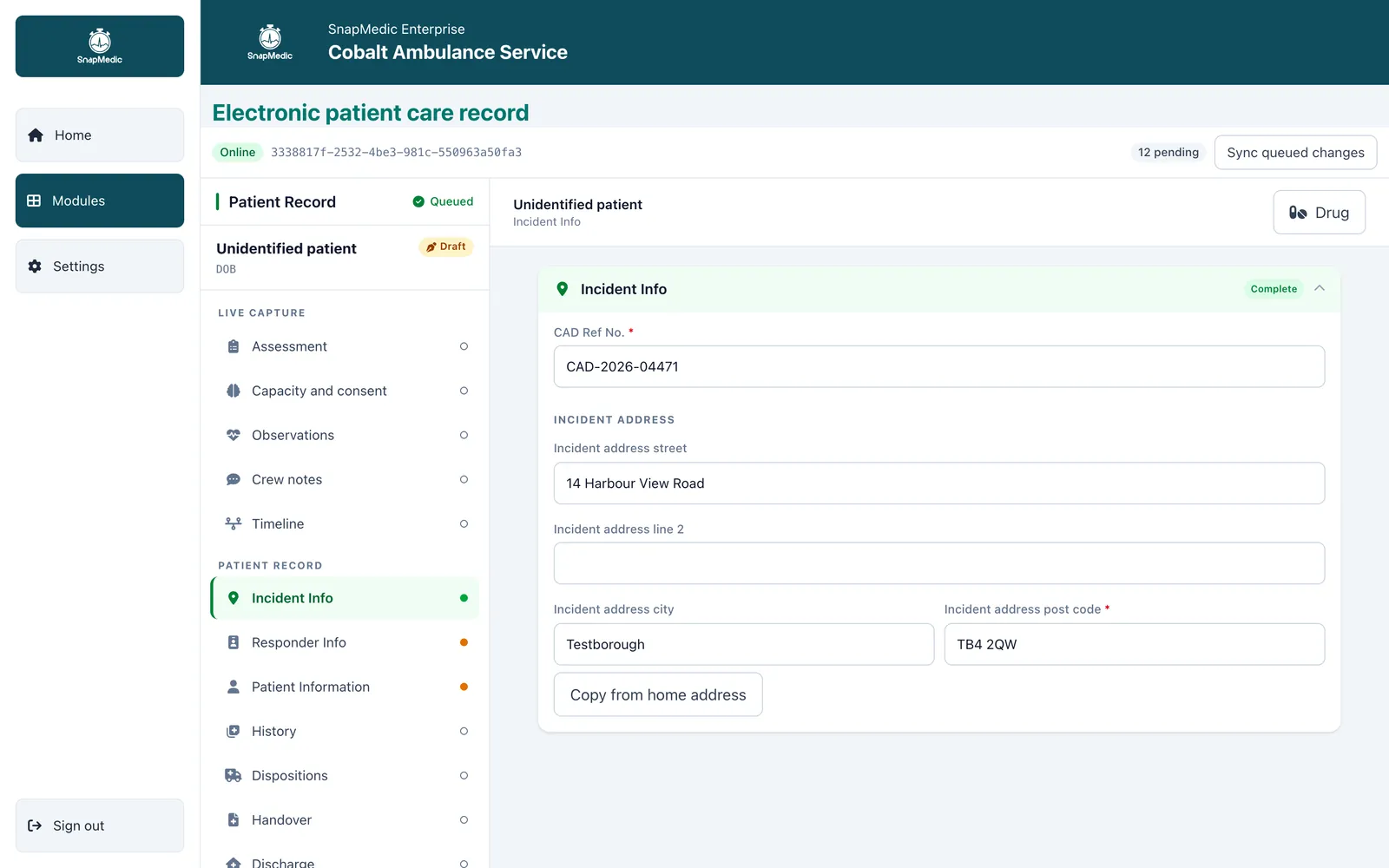Click the Draft badge
The width and height of the screenshot is (1389, 868).
click(x=446, y=247)
